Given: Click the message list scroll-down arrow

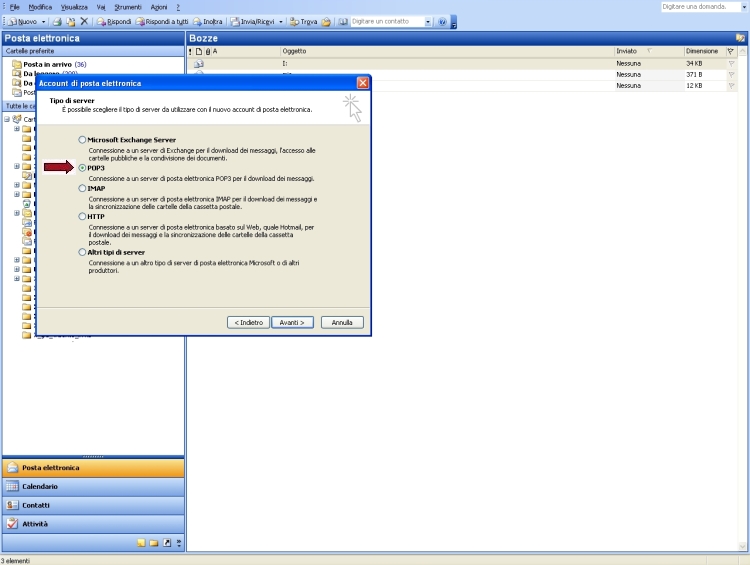Looking at the screenshot, I should point(742,546).
